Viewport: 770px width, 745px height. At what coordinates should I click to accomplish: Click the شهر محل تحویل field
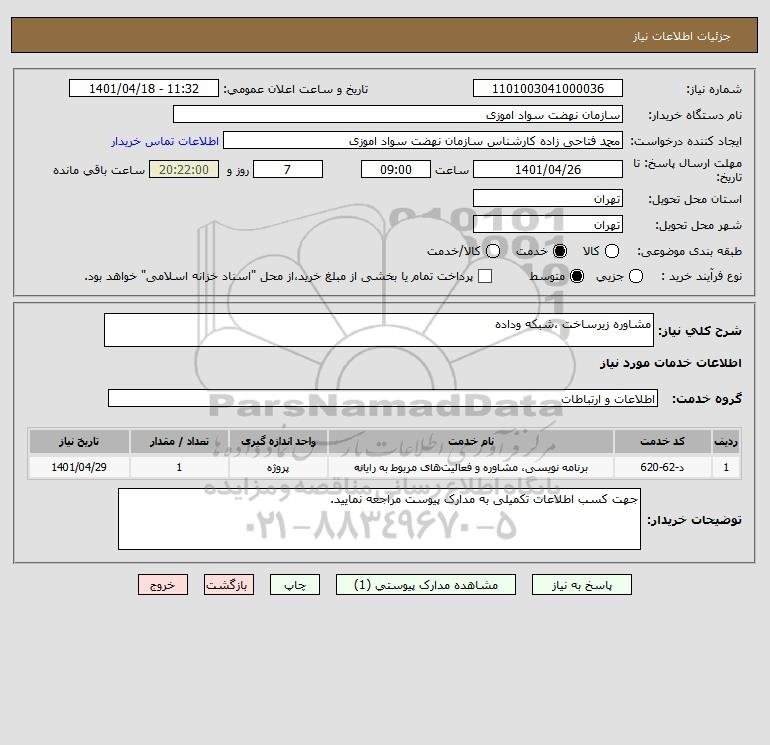(548, 224)
